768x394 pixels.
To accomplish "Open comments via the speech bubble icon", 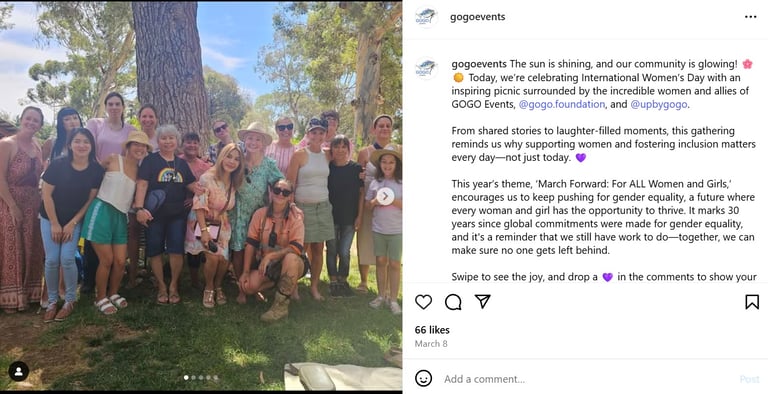I will pyautogui.click(x=453, y=302).
